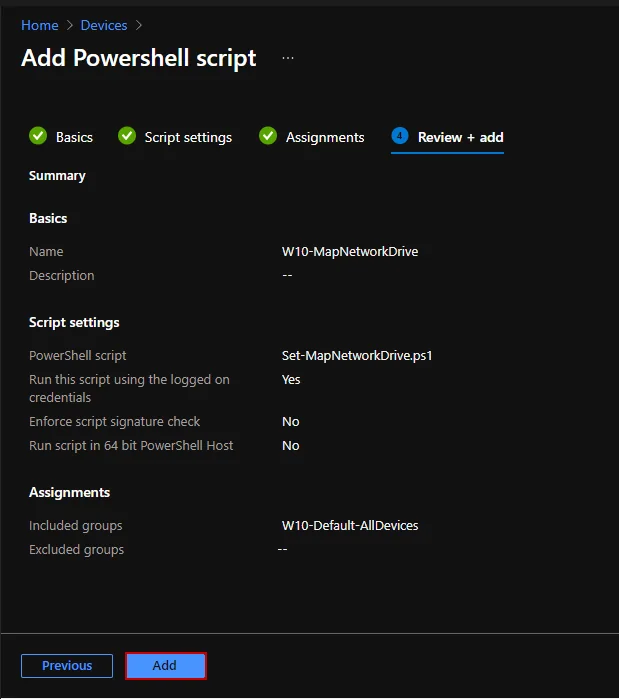
Task: Click the Description label
Action: tap(61, 275)
